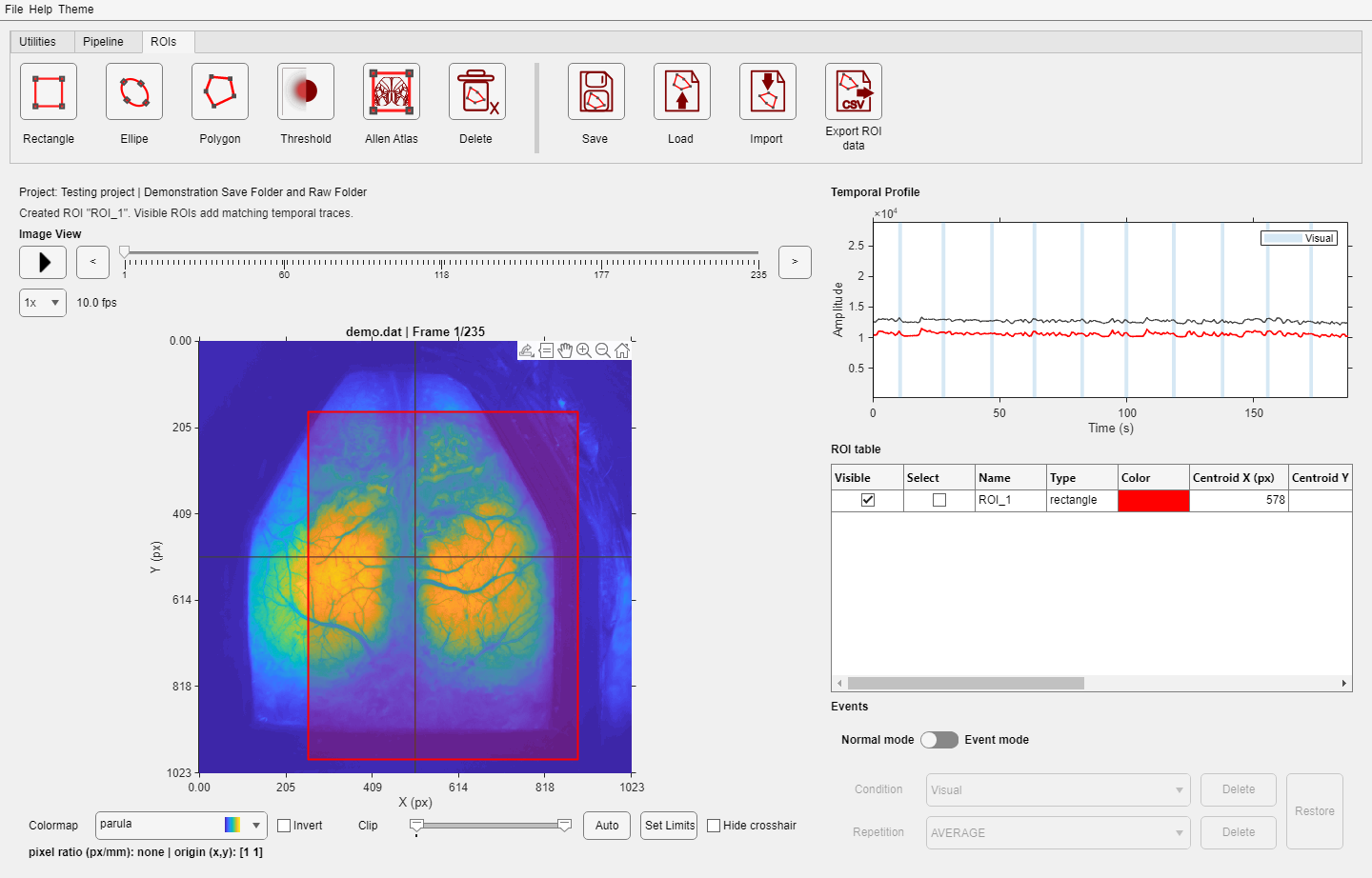This screenshot has height=878, width=1372.
Task: Click the Auto clip button
Action: pos(607,826)
